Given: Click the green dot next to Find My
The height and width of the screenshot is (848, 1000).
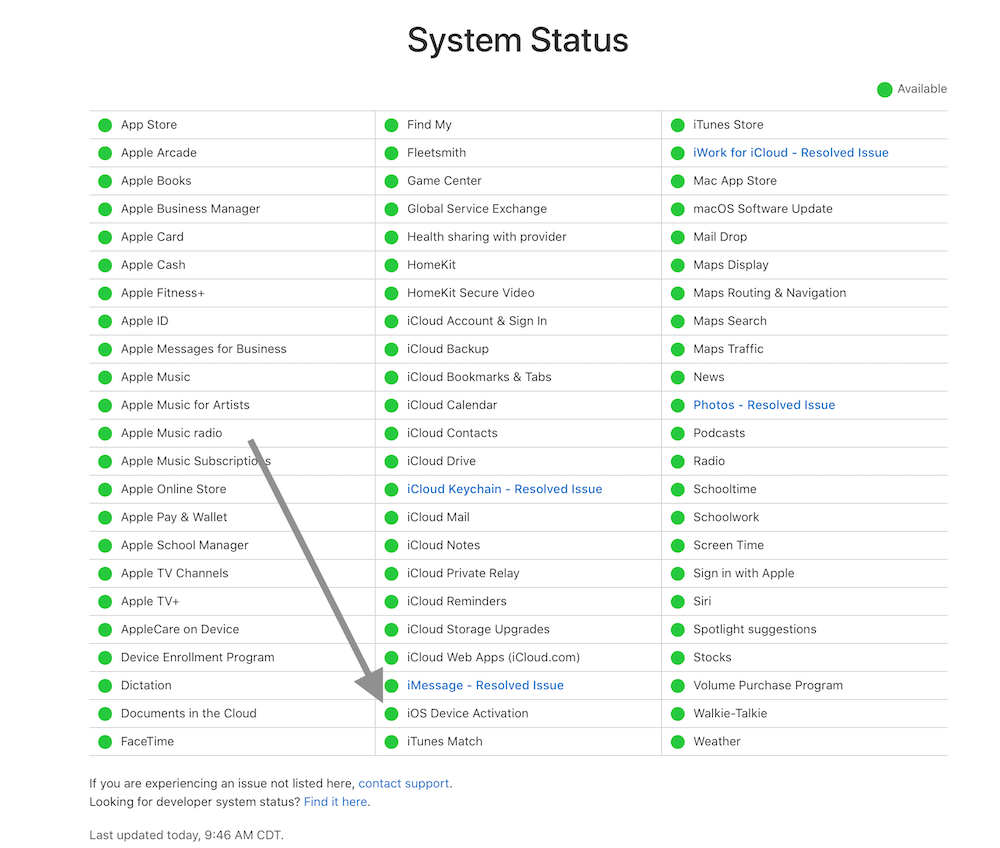Looking at the screenshot, I should pos(392,125).
